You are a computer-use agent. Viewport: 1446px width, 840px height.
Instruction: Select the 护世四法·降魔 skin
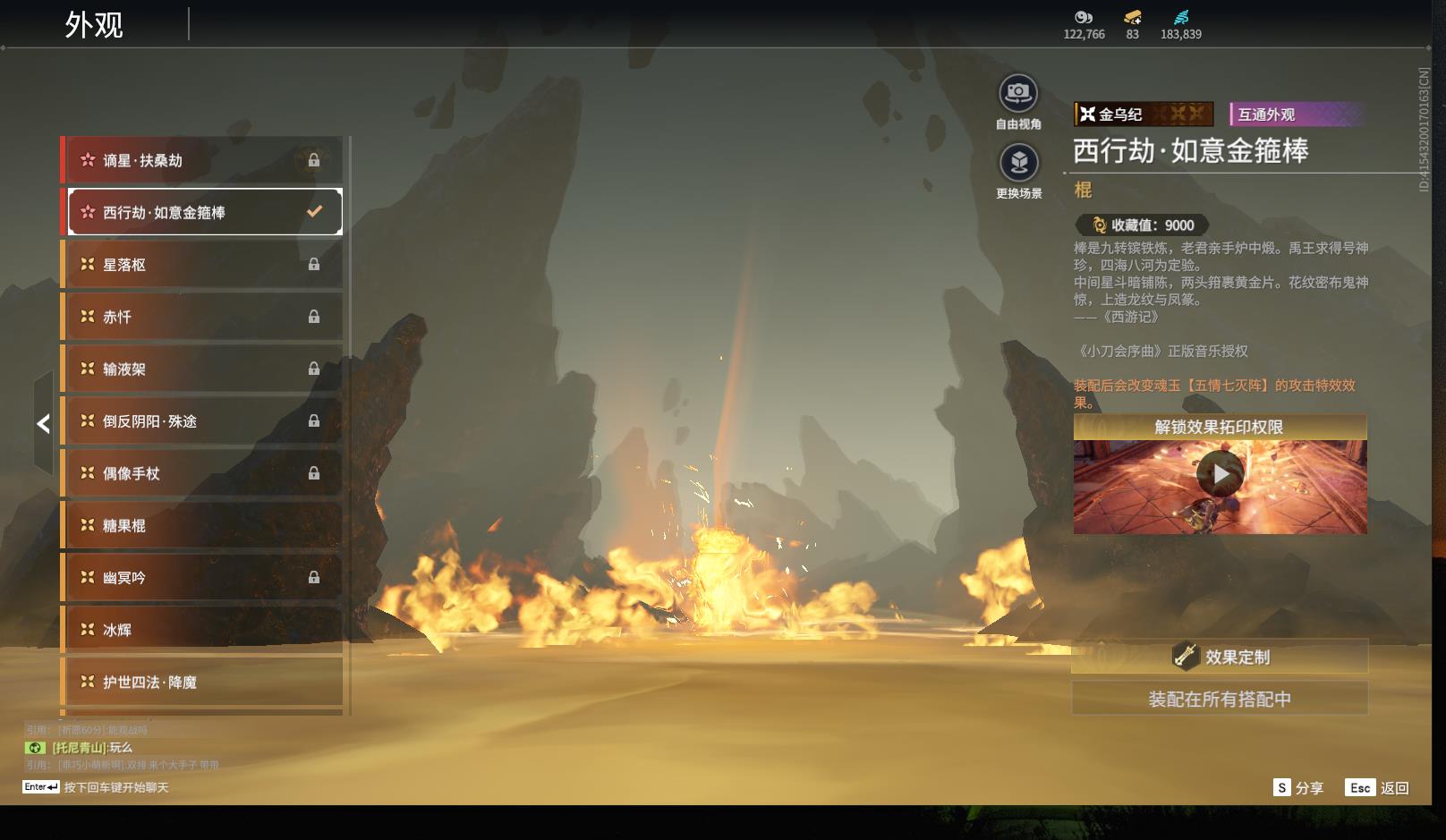[x=201, y=683]
